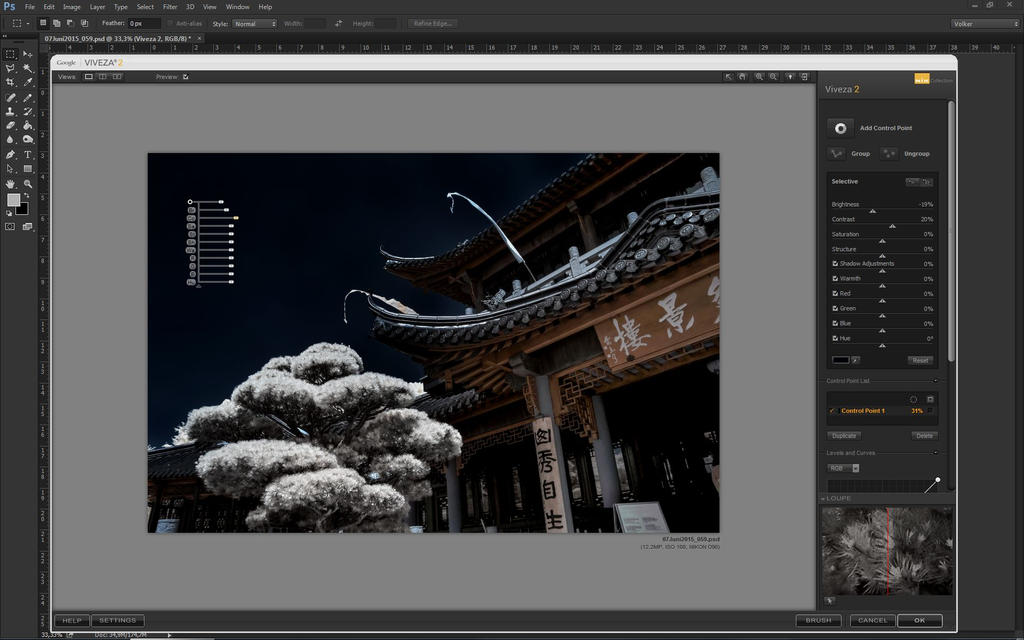Click the Add Control Point icon

pos(841,128)
